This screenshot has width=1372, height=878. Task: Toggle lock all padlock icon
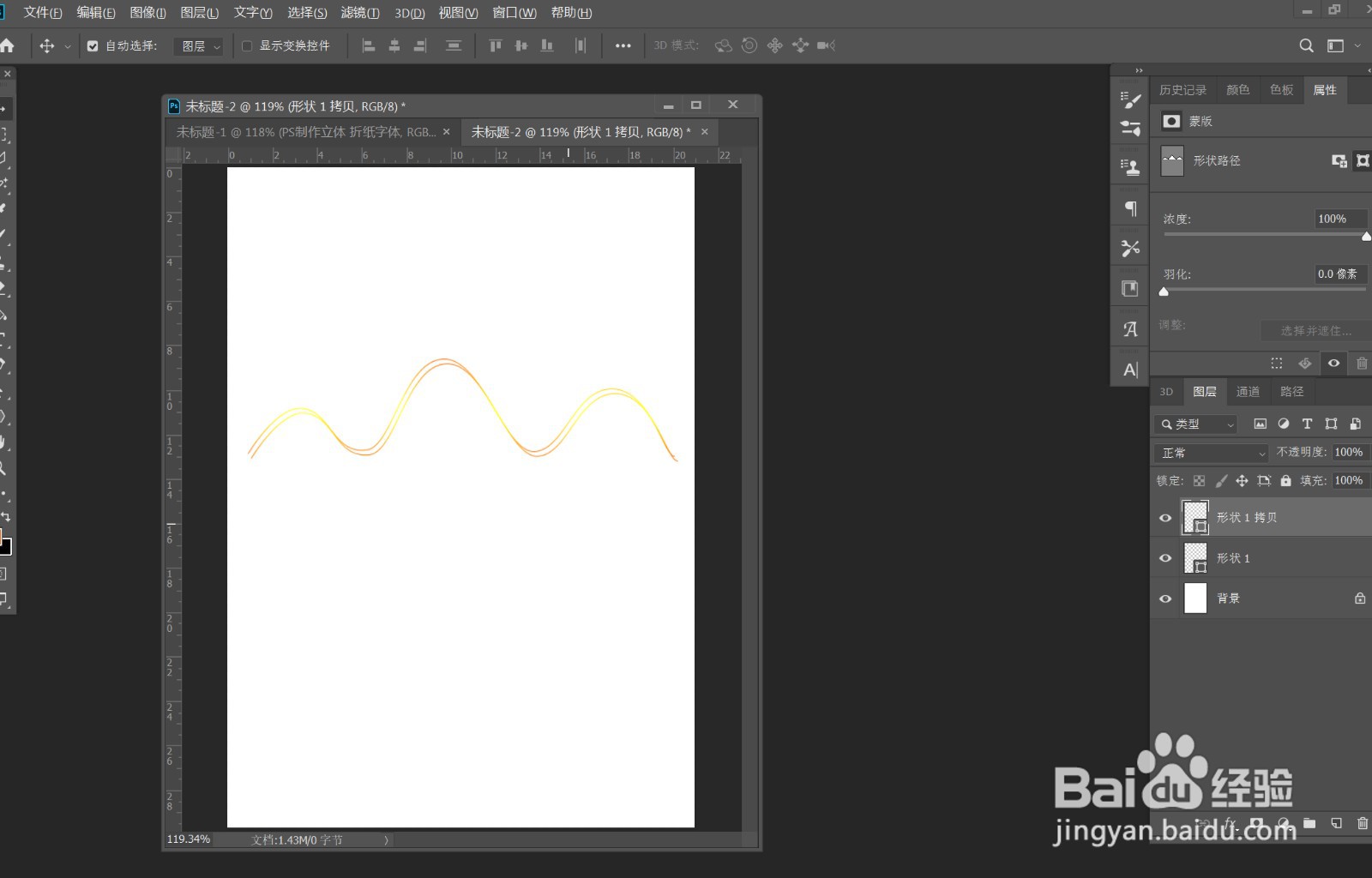coord(1285,481)
